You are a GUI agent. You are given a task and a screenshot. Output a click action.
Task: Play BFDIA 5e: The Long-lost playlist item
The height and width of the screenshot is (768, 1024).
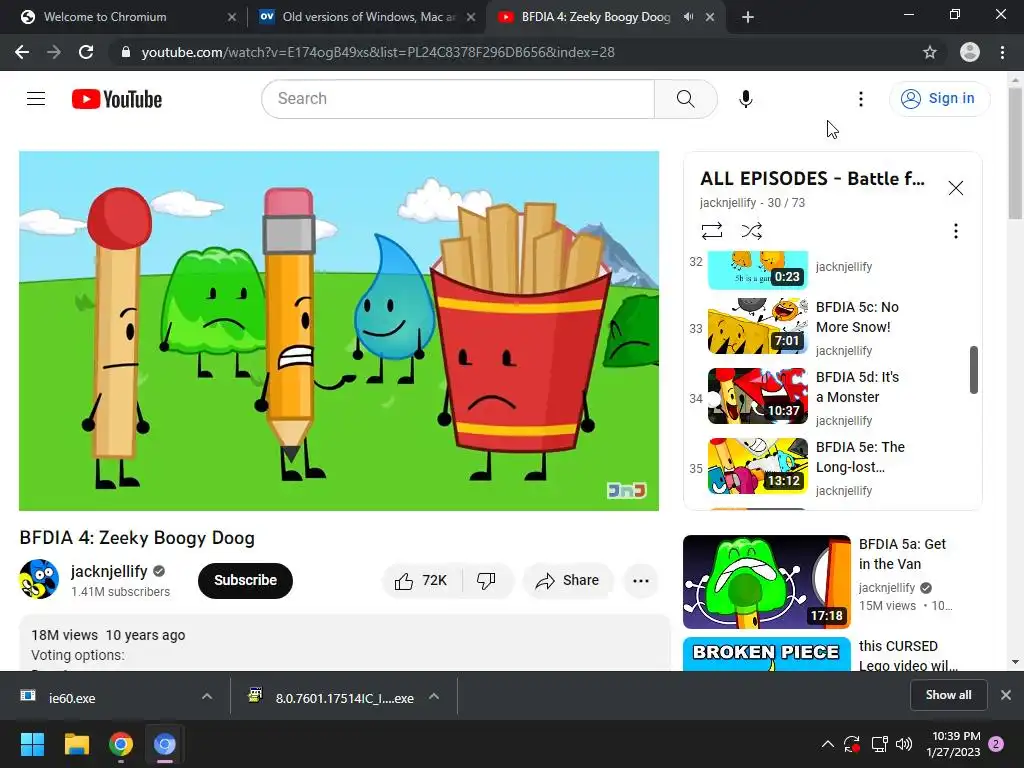tap(827, 468)
